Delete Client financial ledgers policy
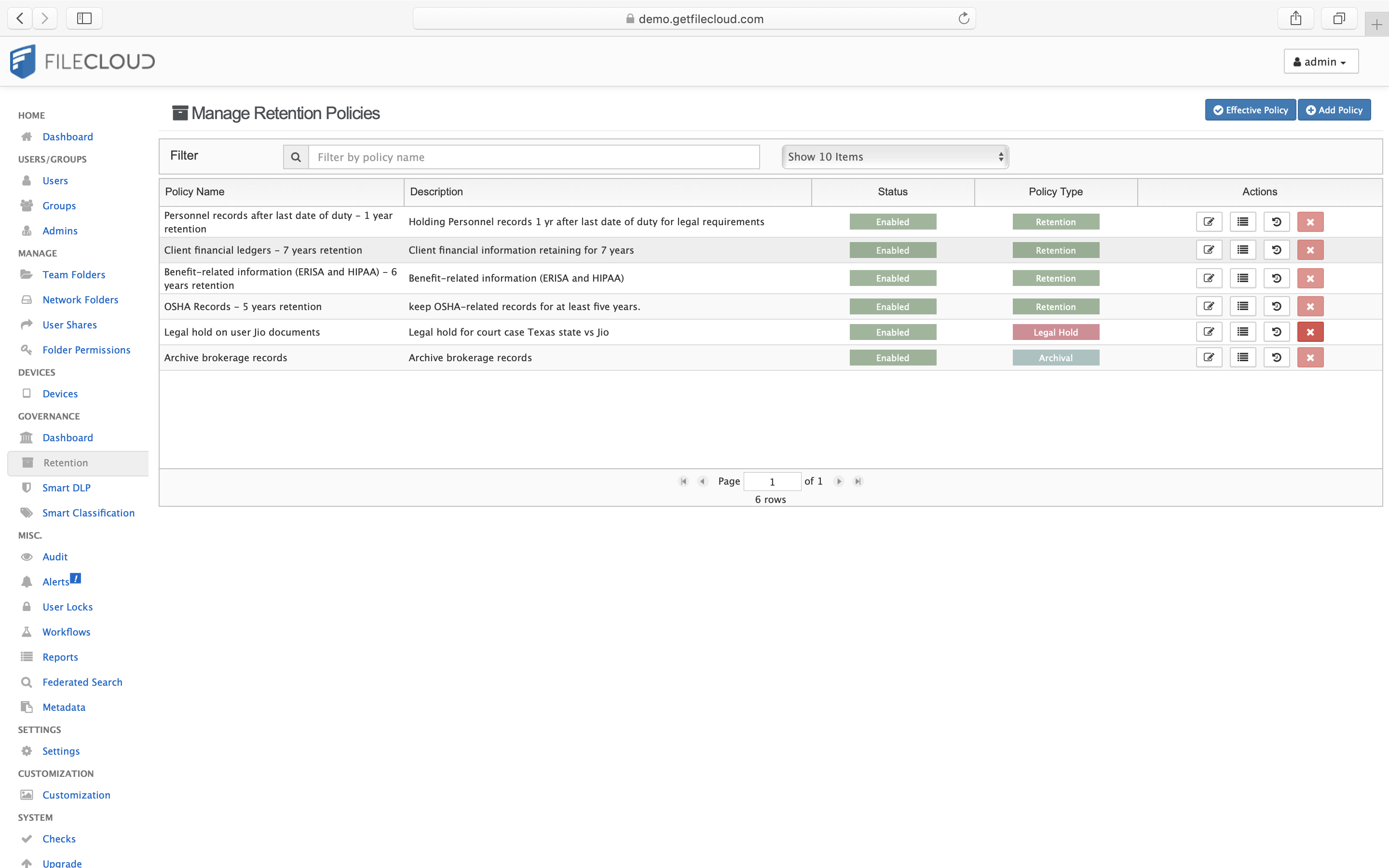1389x868 pixels. [x=1310, y=250]
